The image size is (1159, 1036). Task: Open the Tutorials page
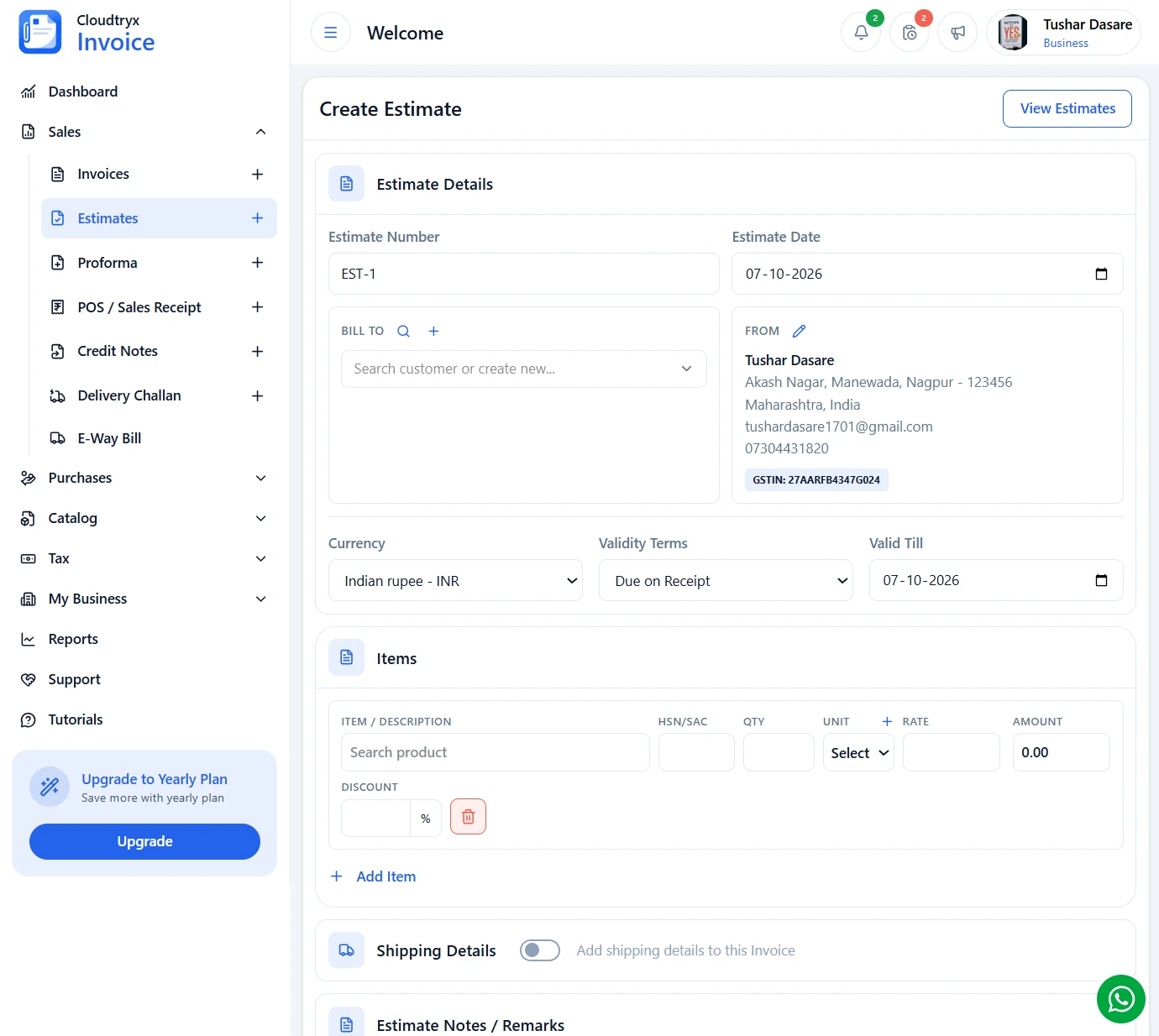coord(76,719)
